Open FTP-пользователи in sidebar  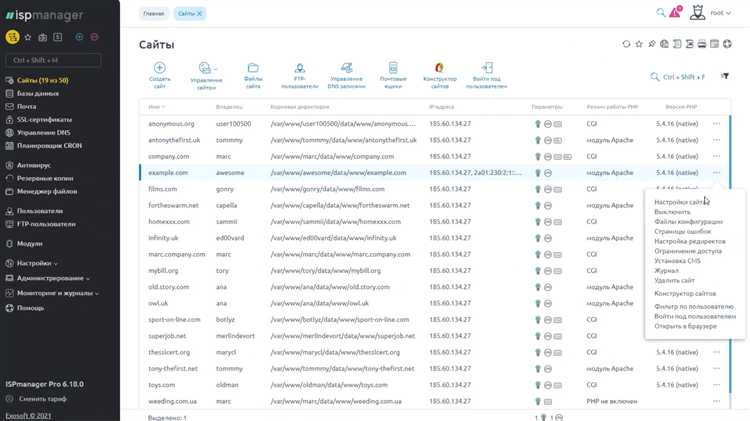pyautogui.click(x=46, y=224)
